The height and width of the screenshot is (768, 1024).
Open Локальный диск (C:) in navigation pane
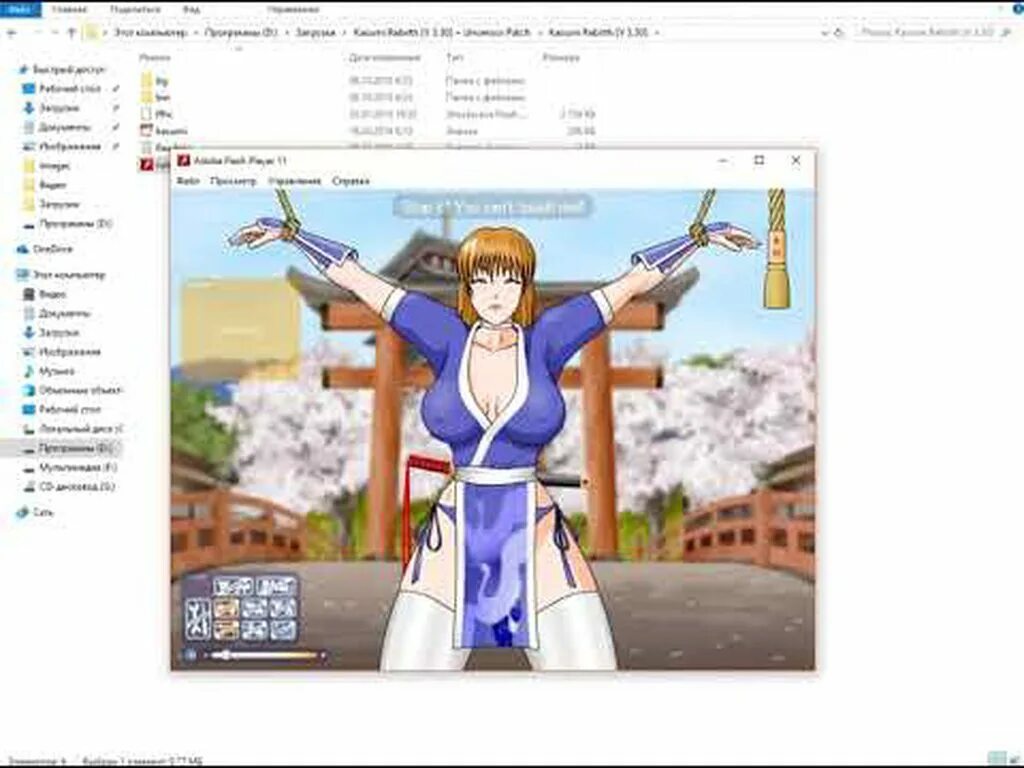(x=81, y=429)
